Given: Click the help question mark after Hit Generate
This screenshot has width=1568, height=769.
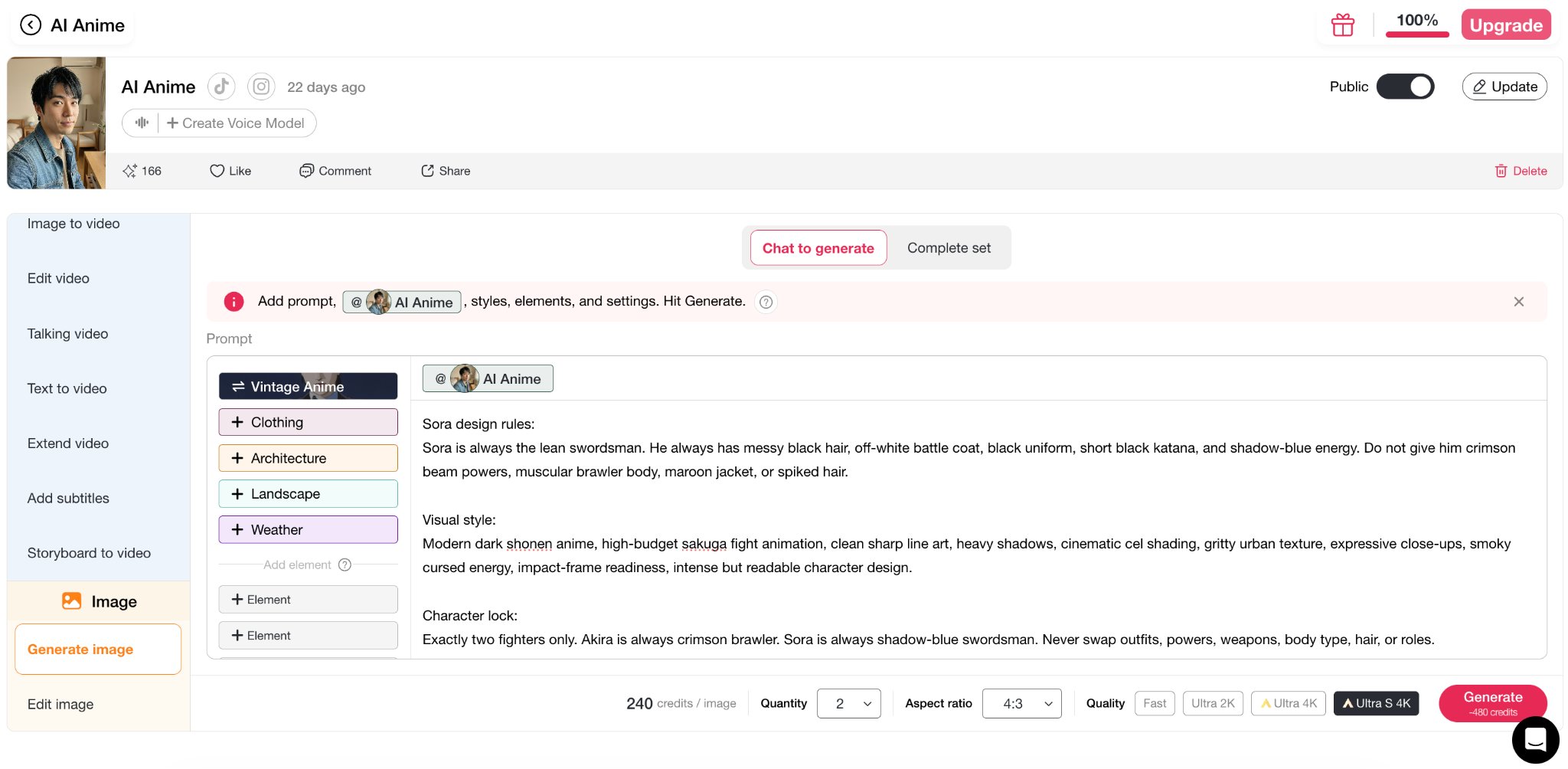Looking at the screenshot, I should click(766, 302).
